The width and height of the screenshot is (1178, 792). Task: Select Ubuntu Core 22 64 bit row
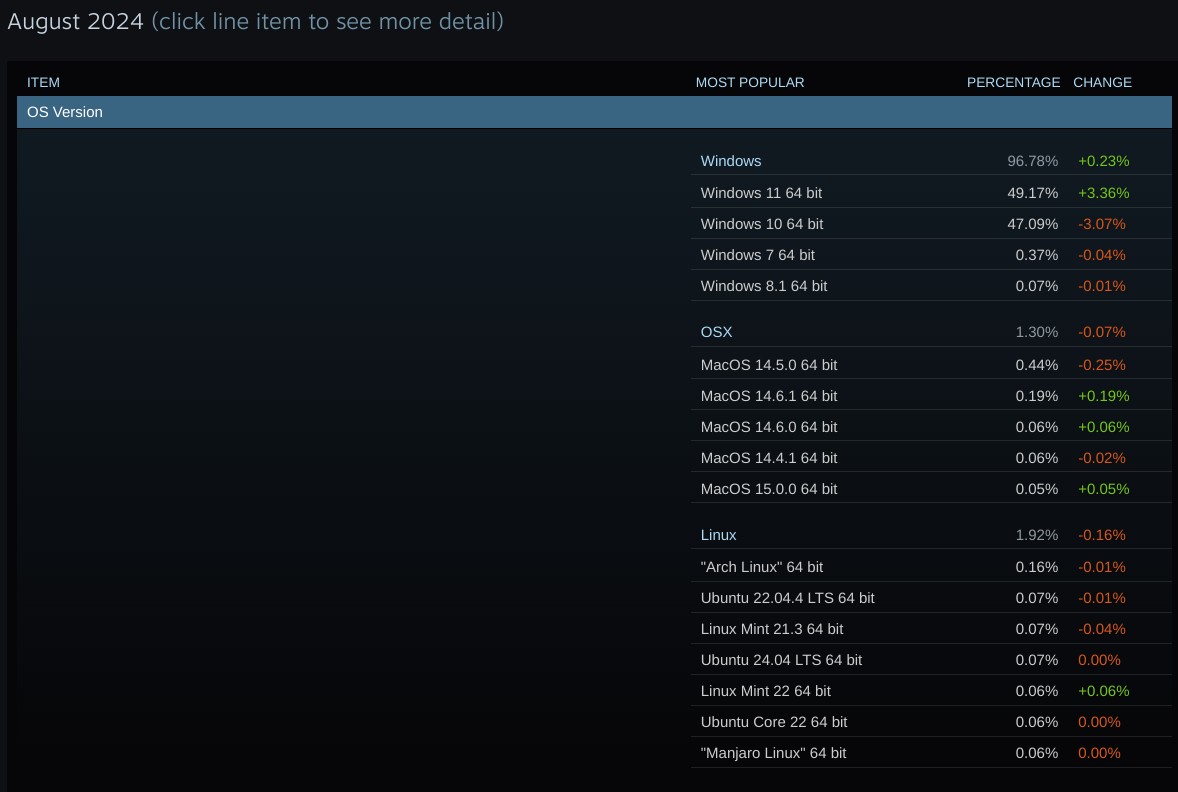[x=931, y=721]
